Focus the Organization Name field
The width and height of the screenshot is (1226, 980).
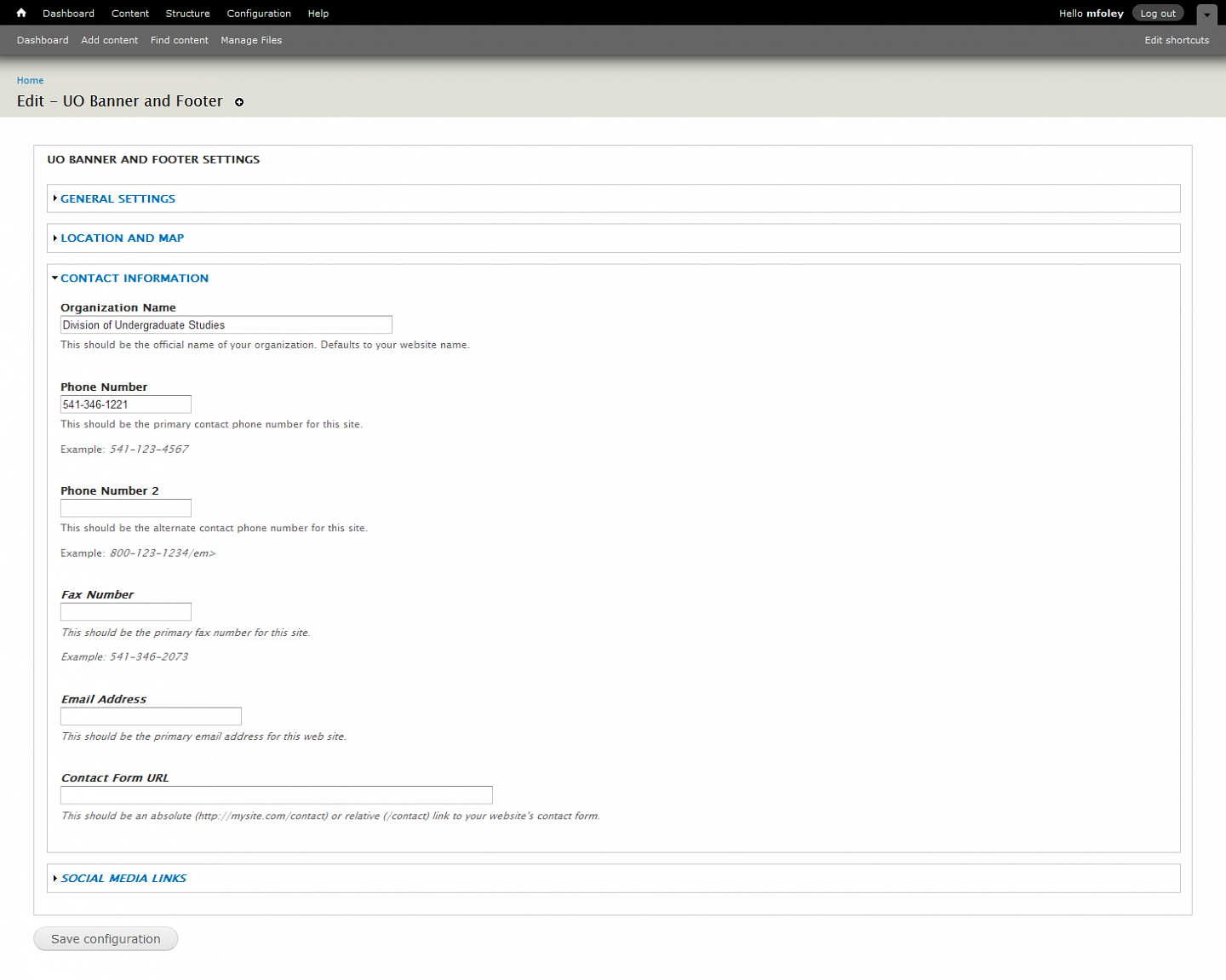pos(226,325)
